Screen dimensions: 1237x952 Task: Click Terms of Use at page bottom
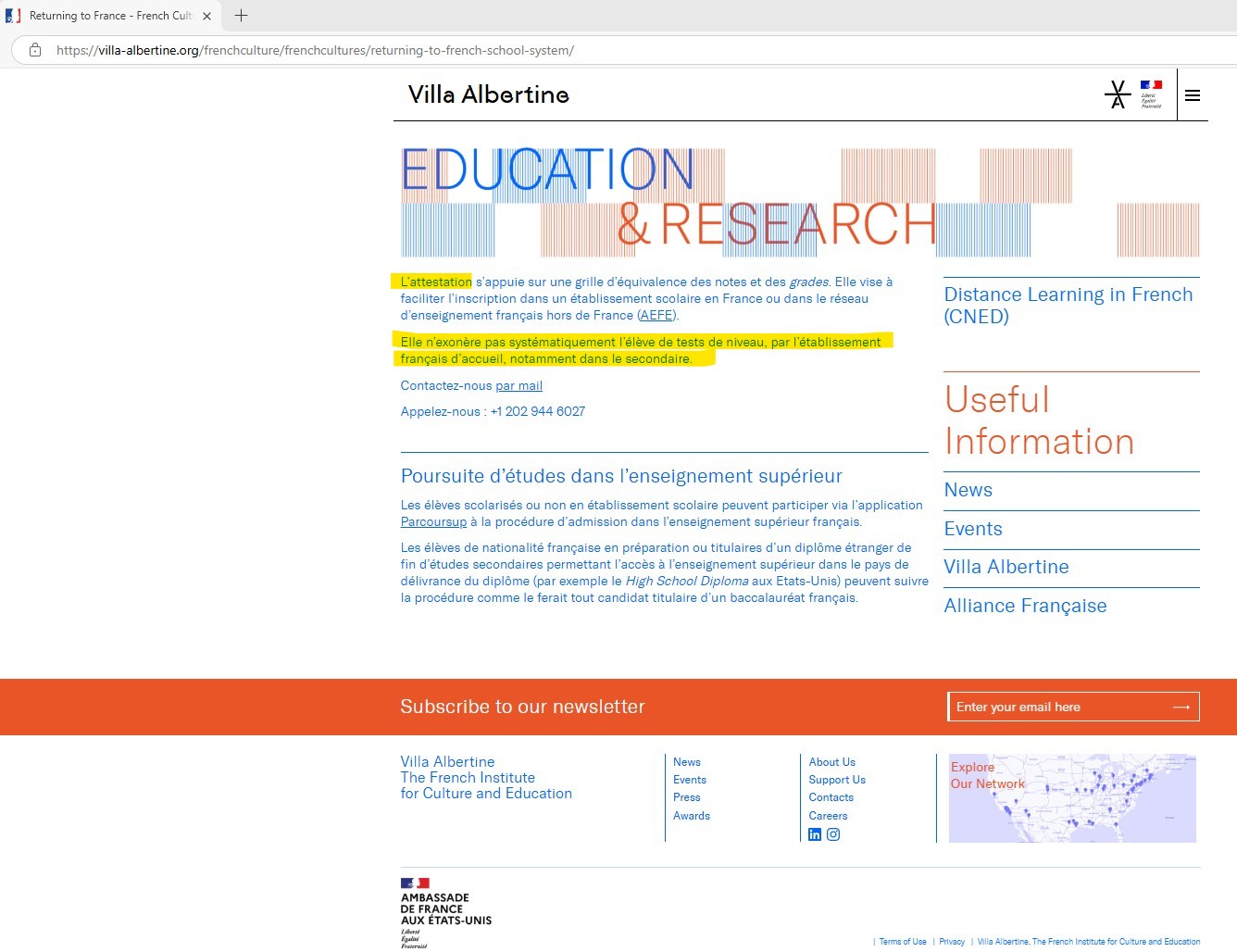(x=903, y=942)
